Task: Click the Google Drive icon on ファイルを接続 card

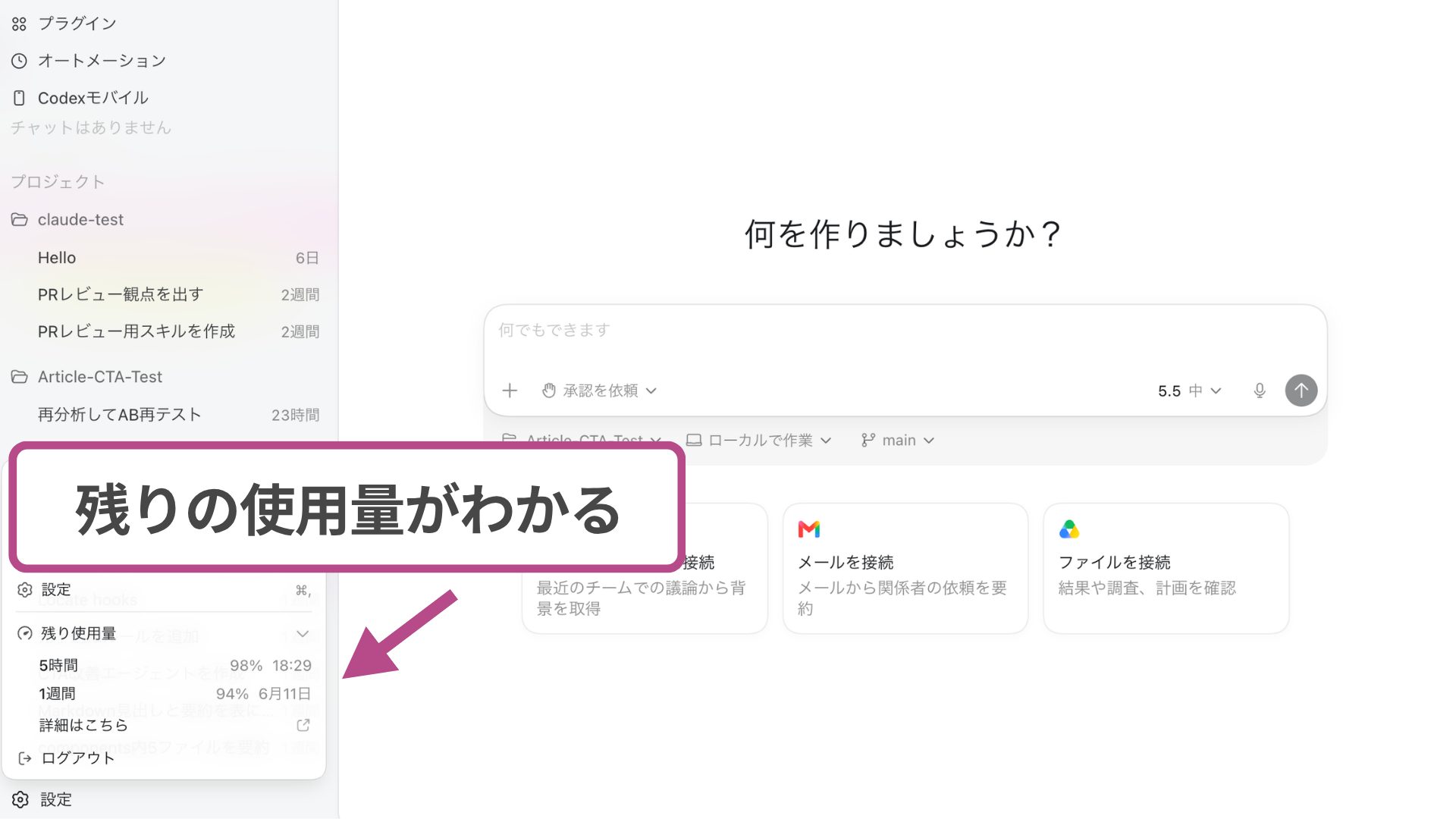Action: point(1069,529)
